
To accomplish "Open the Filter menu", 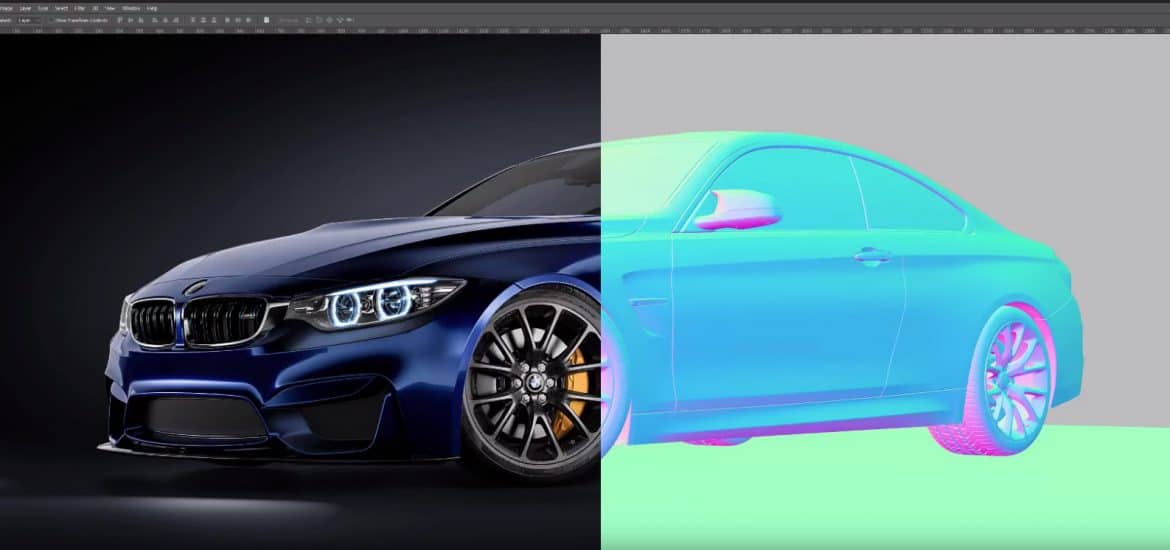I will point(80,7).
